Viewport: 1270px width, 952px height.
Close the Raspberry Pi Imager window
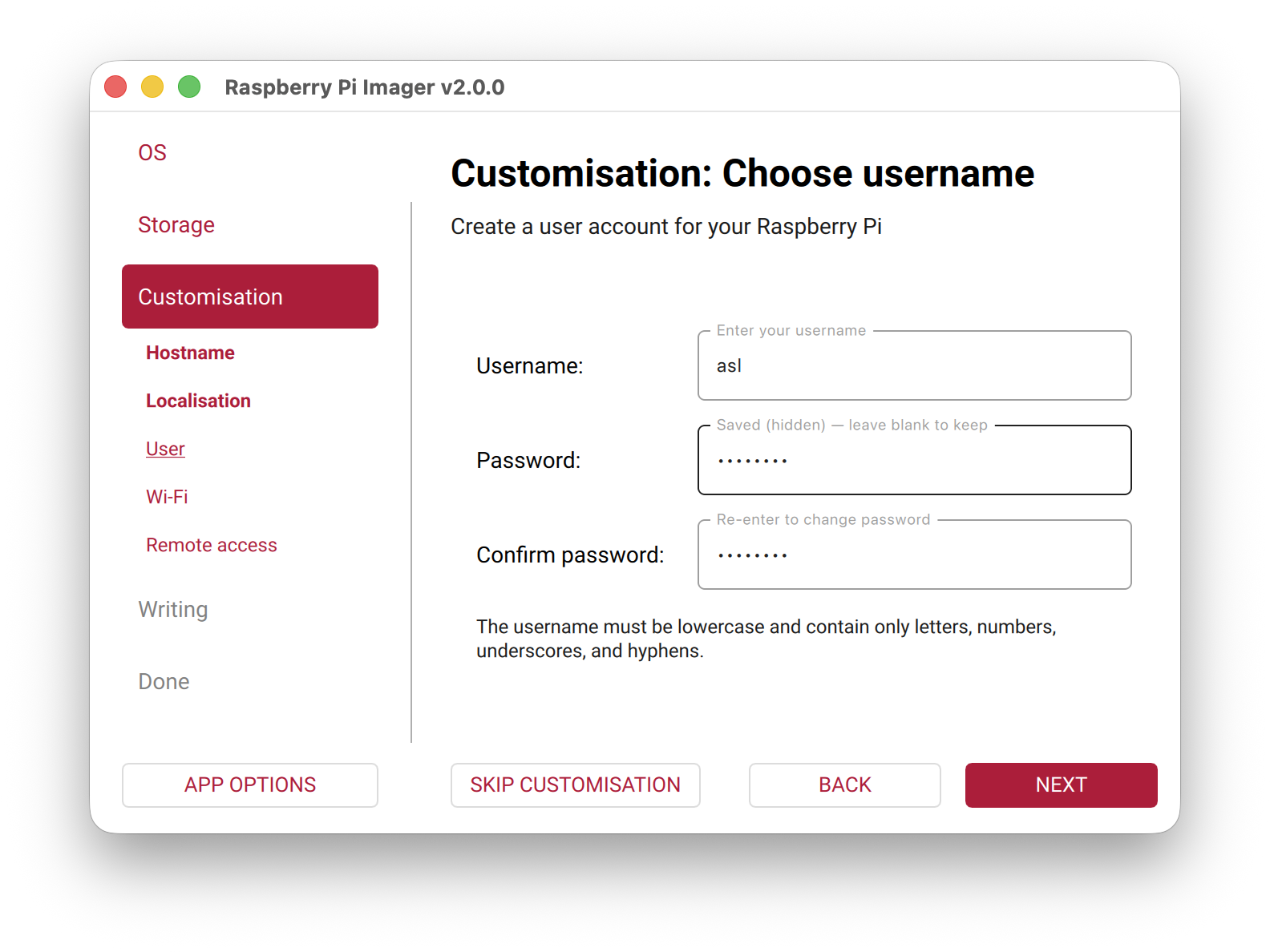(x=115, y=87)
